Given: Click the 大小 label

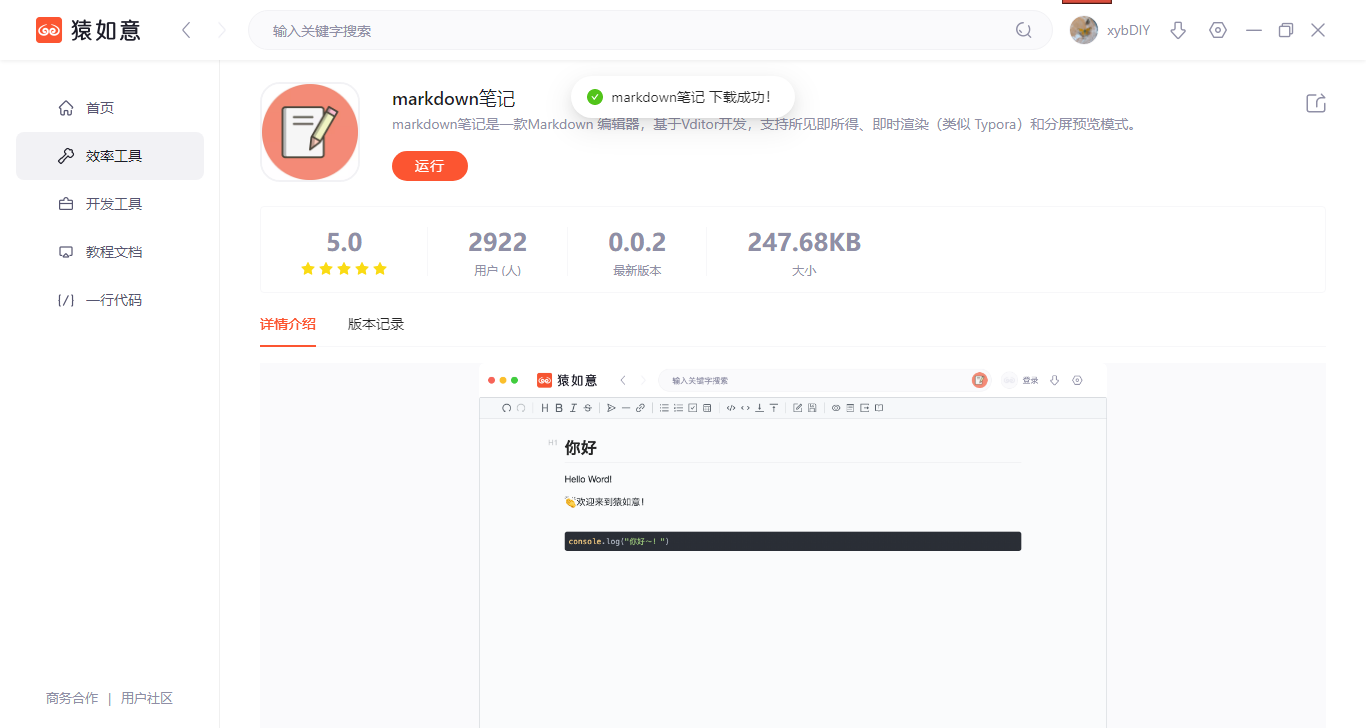Looking at the screenshot, I should pos(804,270).
